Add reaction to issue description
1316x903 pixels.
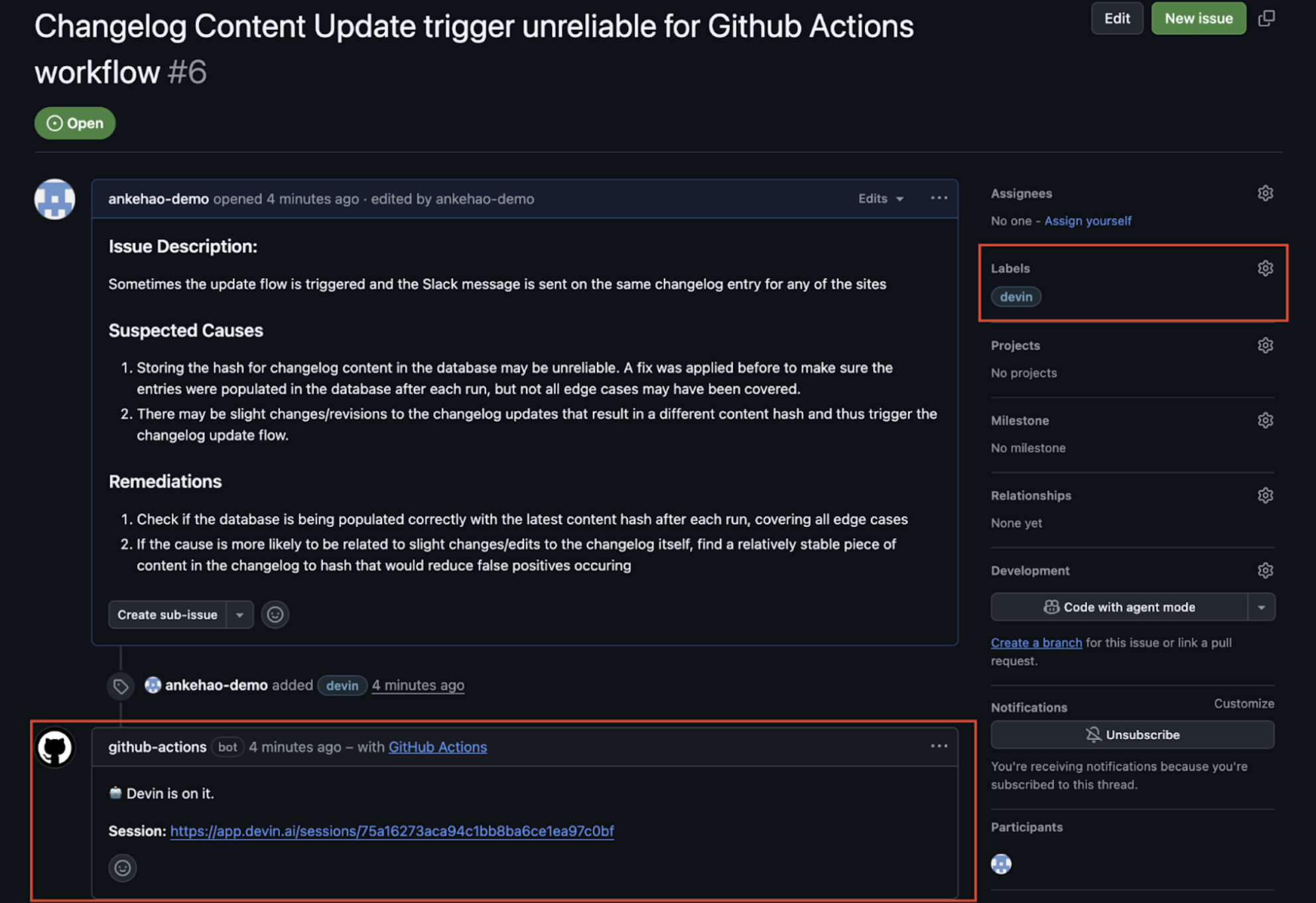coord(275,615)
